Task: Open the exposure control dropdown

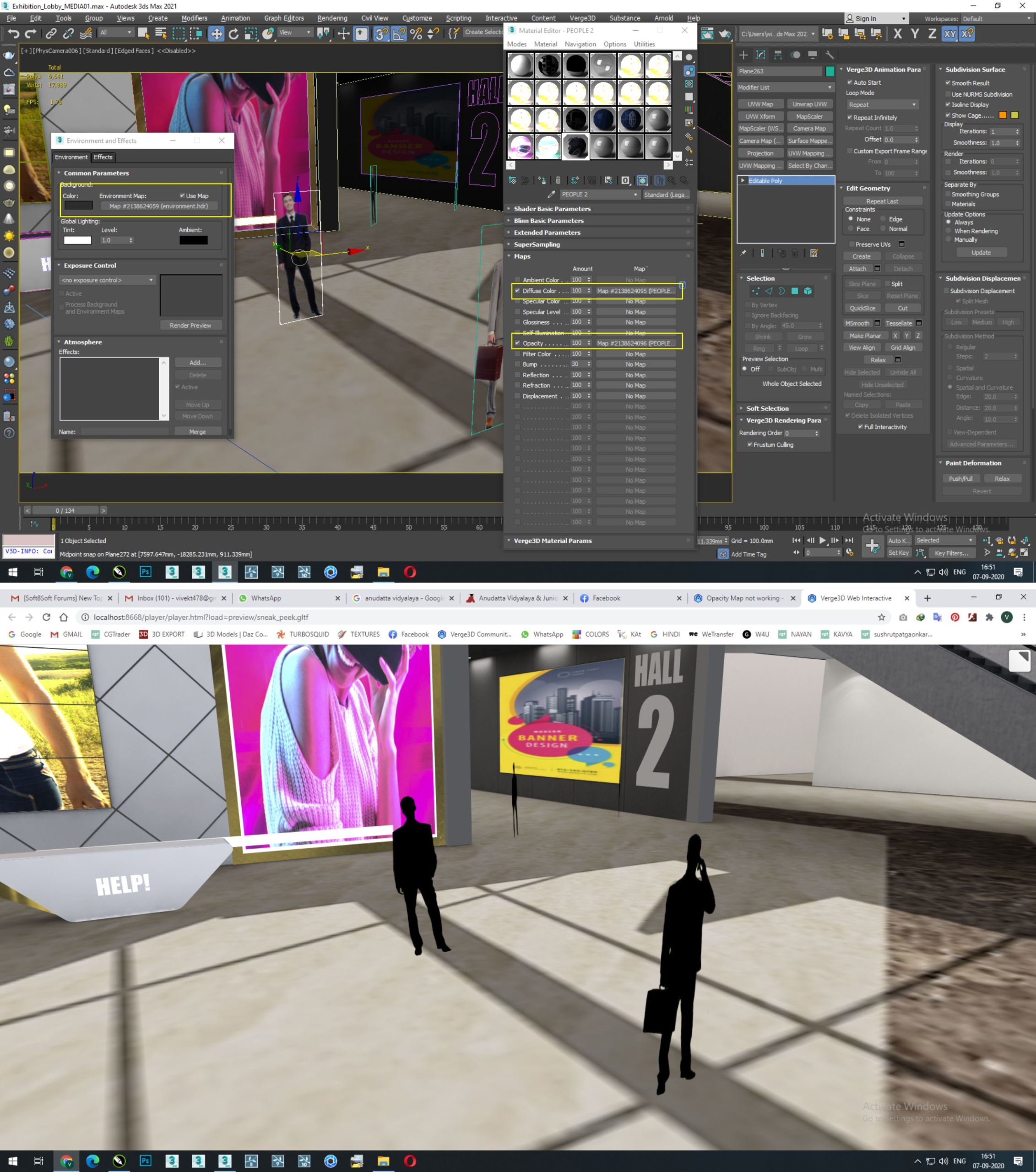Action: (x=107, y=280)
